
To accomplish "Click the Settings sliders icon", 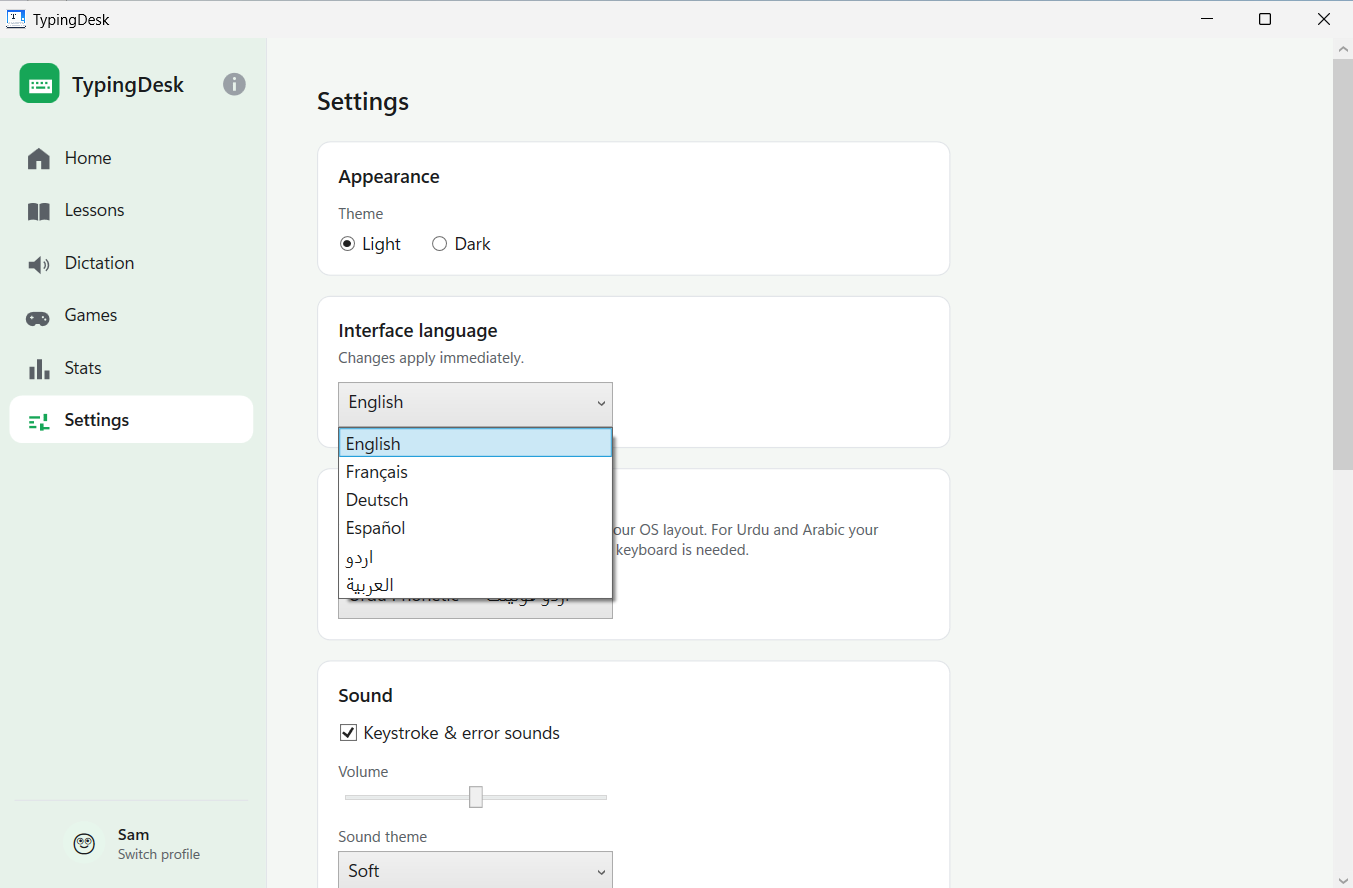I will coord(39,421).
